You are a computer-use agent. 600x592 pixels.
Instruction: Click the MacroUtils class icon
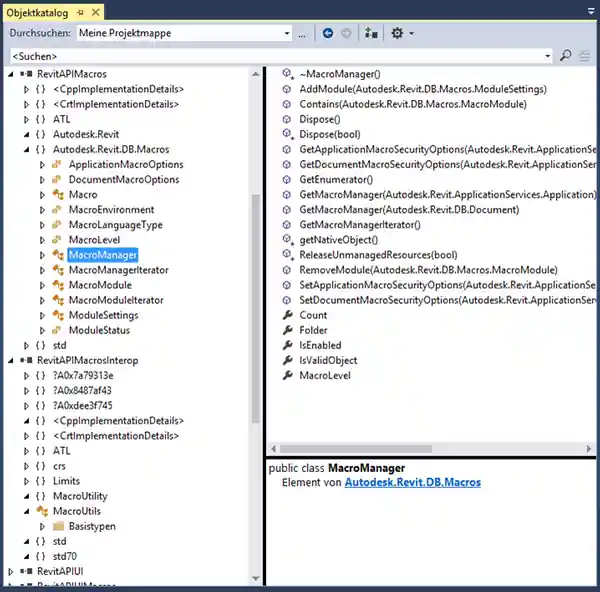coord(41,511)
